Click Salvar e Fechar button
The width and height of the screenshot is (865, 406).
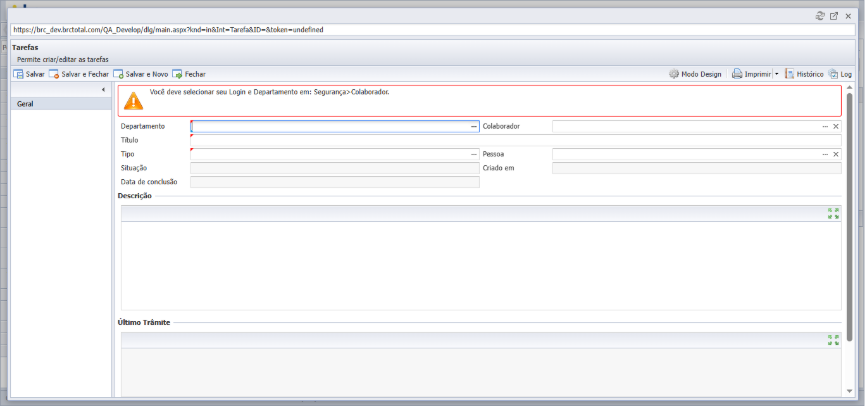coord(79,74)
